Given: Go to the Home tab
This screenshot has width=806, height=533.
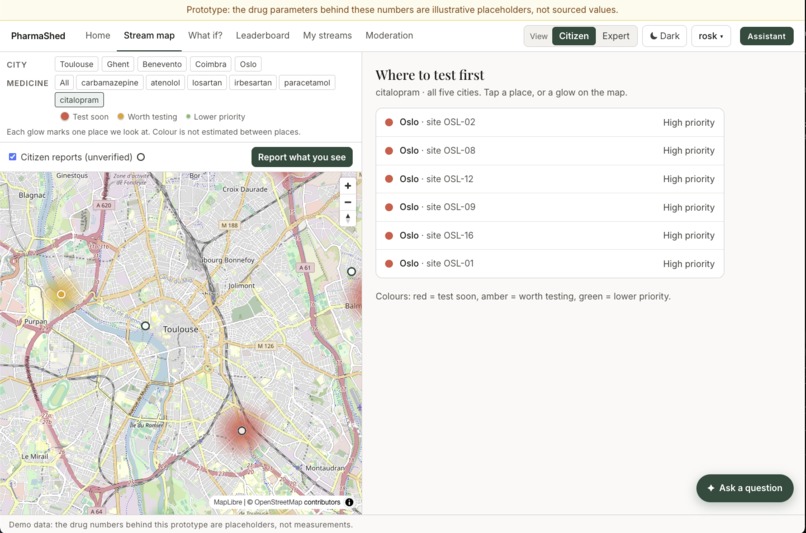Looking at the screenshot, I should pyautogui.click(x=98, y=35).
